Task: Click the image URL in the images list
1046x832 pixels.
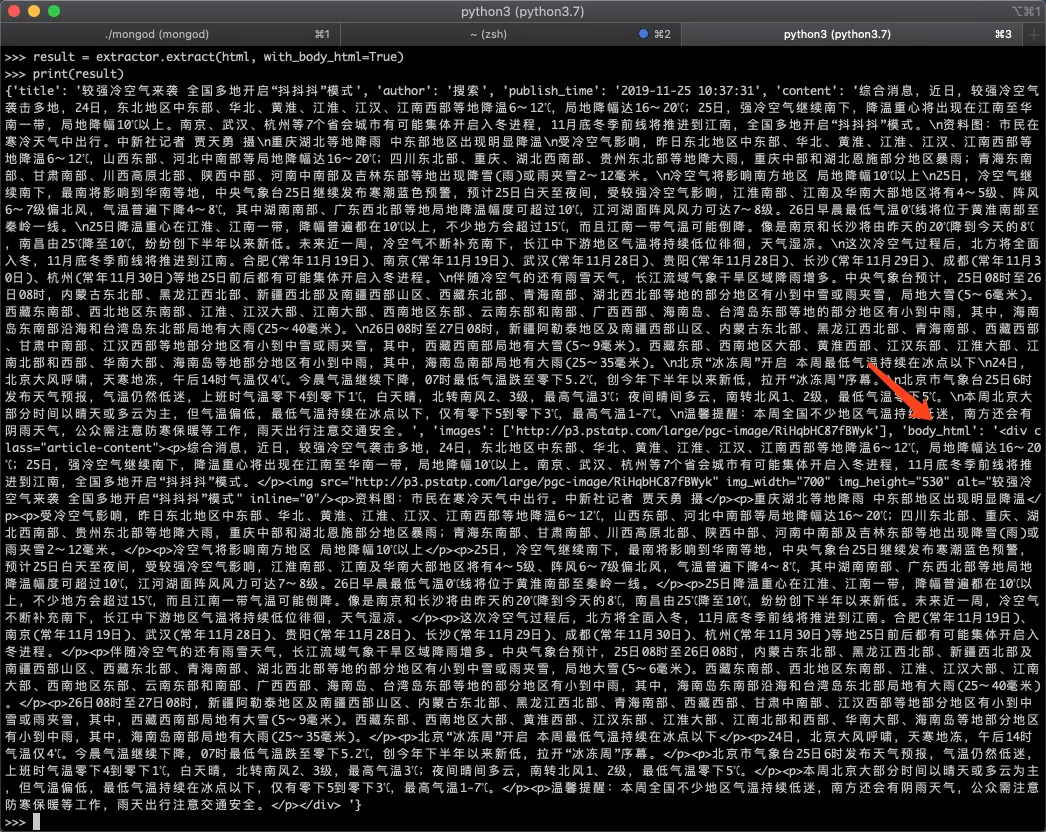Action: (x=696, y=431)
